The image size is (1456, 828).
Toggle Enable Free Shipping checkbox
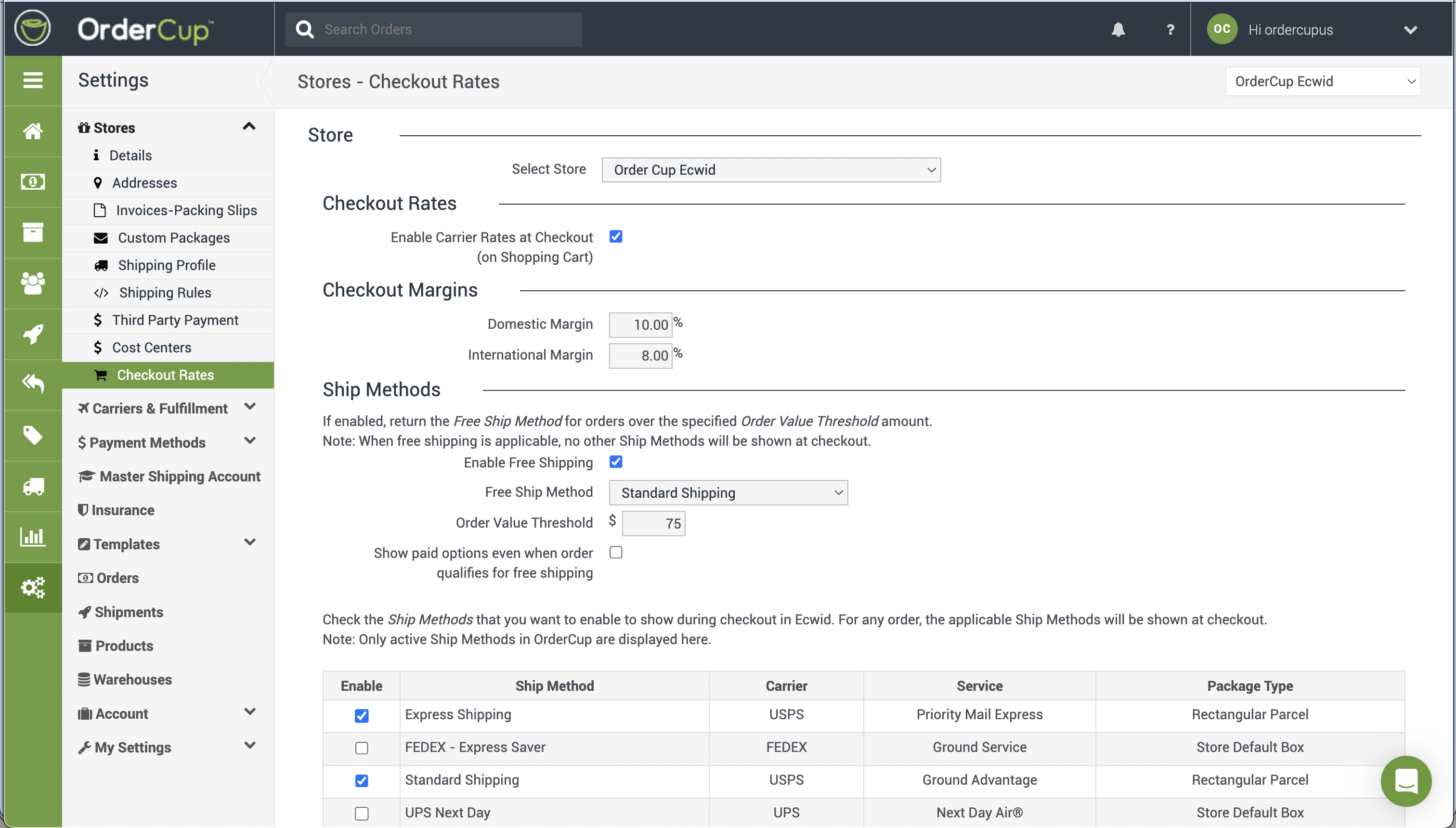616,462
